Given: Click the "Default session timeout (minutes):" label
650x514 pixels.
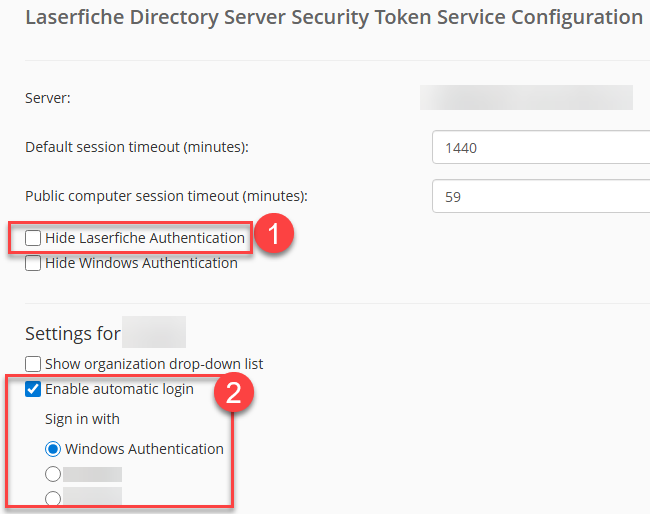Looking at the screenshot, I should point(136,147).
